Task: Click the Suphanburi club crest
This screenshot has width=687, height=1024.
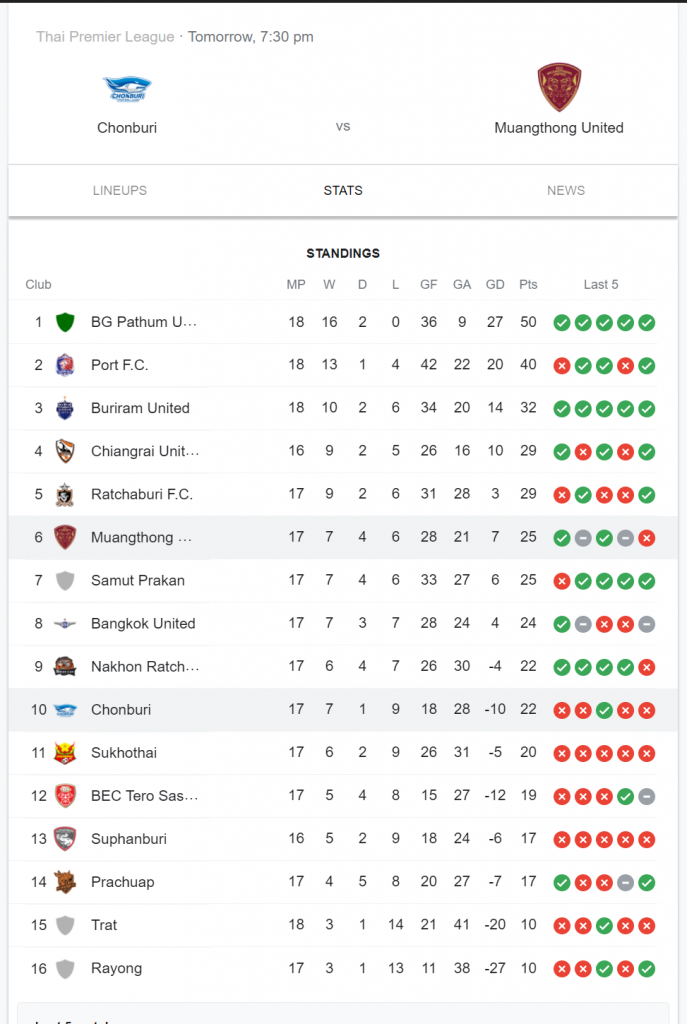Action: coord(65,839)
